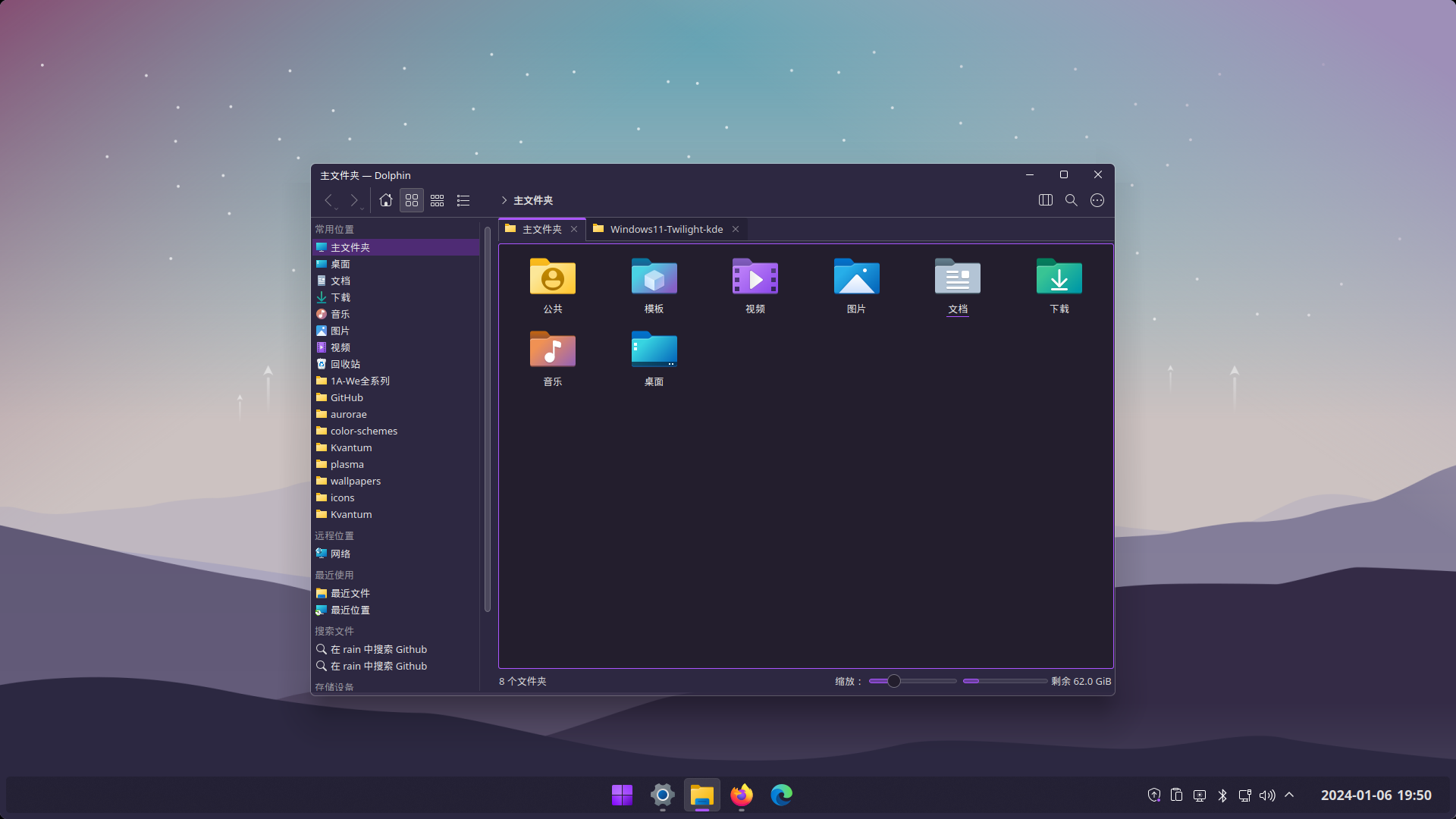Collapse the 远程位置 section header

(x=334, y=535)
